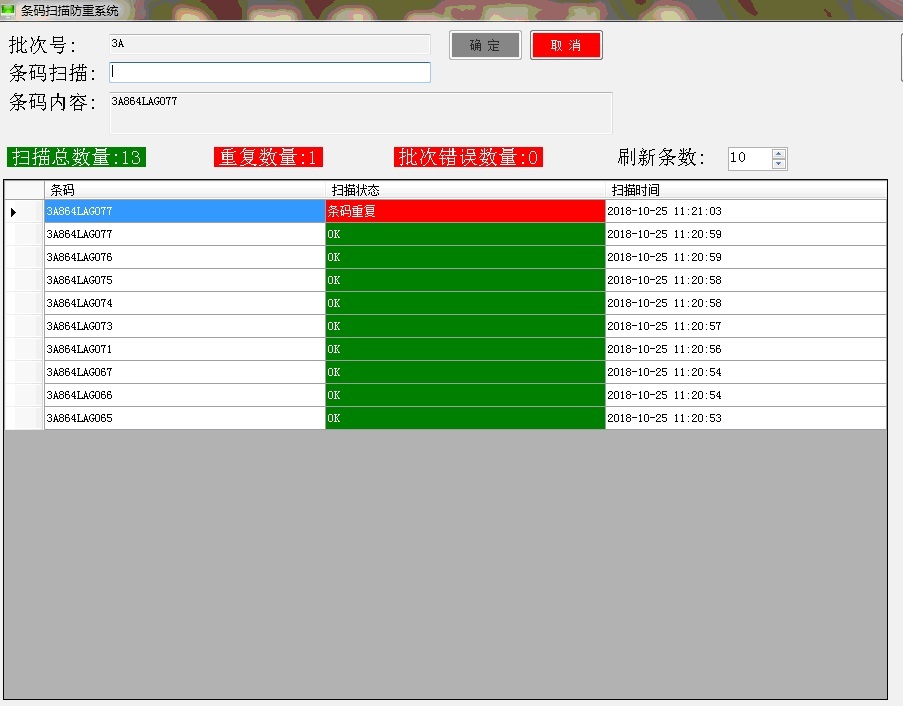Click the green 扫描总数量 counter label
Screen dimensions: 903x706
pyautogui.click(x=76, y=157)
